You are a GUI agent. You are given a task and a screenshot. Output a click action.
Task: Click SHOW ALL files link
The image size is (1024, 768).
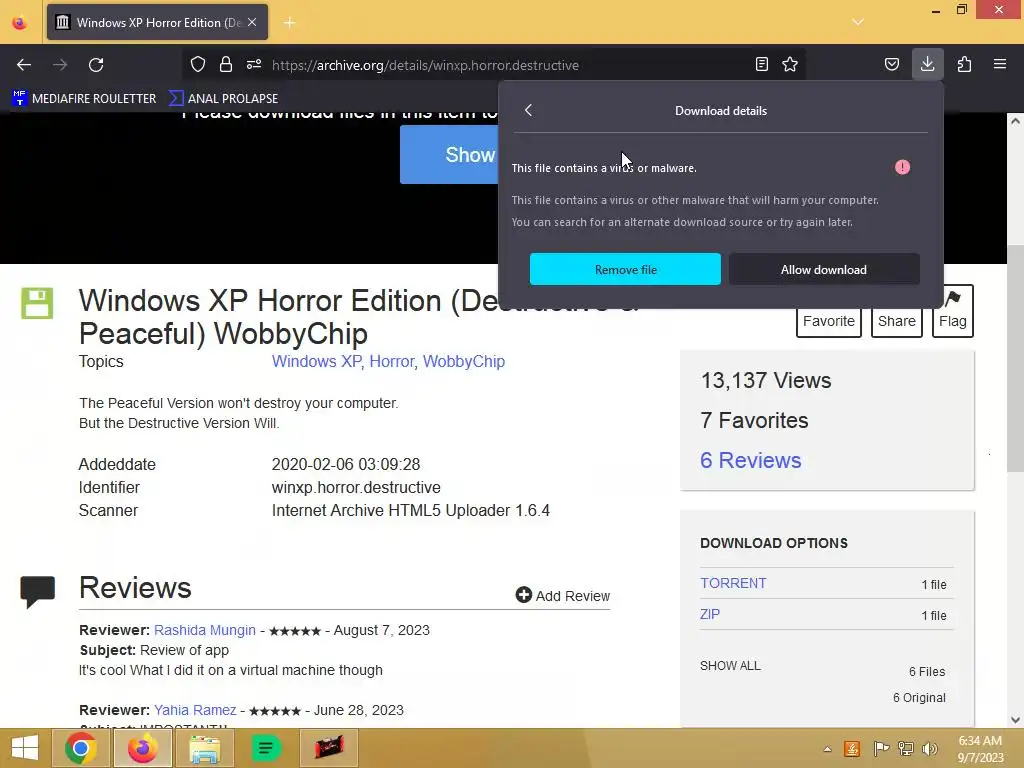coord(730,665)
